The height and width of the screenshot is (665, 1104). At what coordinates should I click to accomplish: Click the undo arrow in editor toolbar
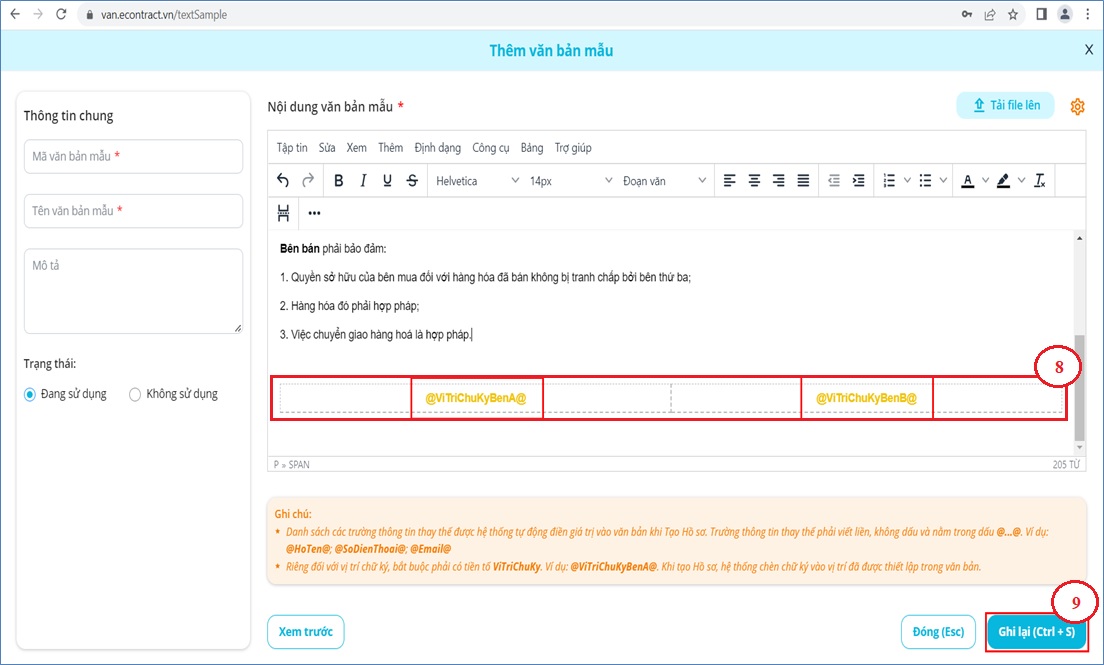click(x=283, y=181)
